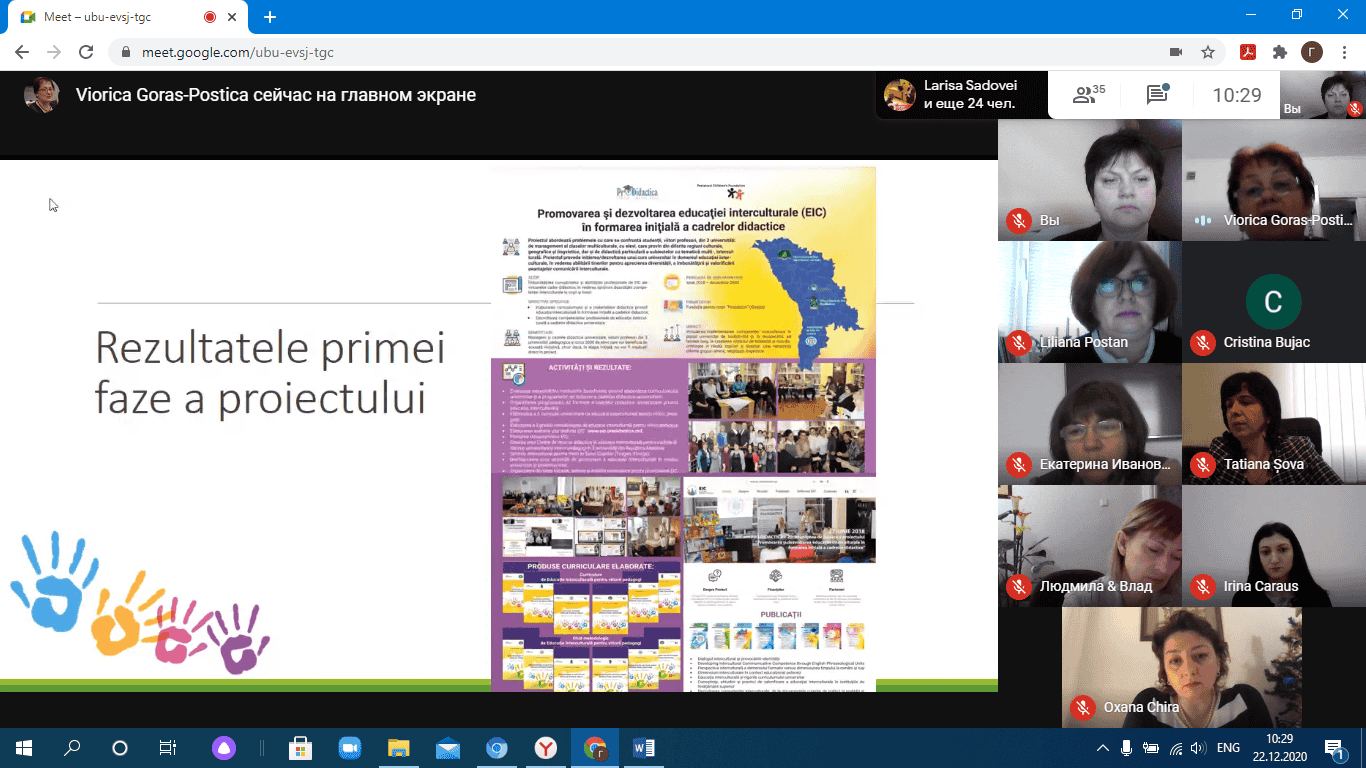Click the muted microphone icon on Oxana Chira
The width and height of the screenshot is (1366, 768).
[x=1081, y=707]
